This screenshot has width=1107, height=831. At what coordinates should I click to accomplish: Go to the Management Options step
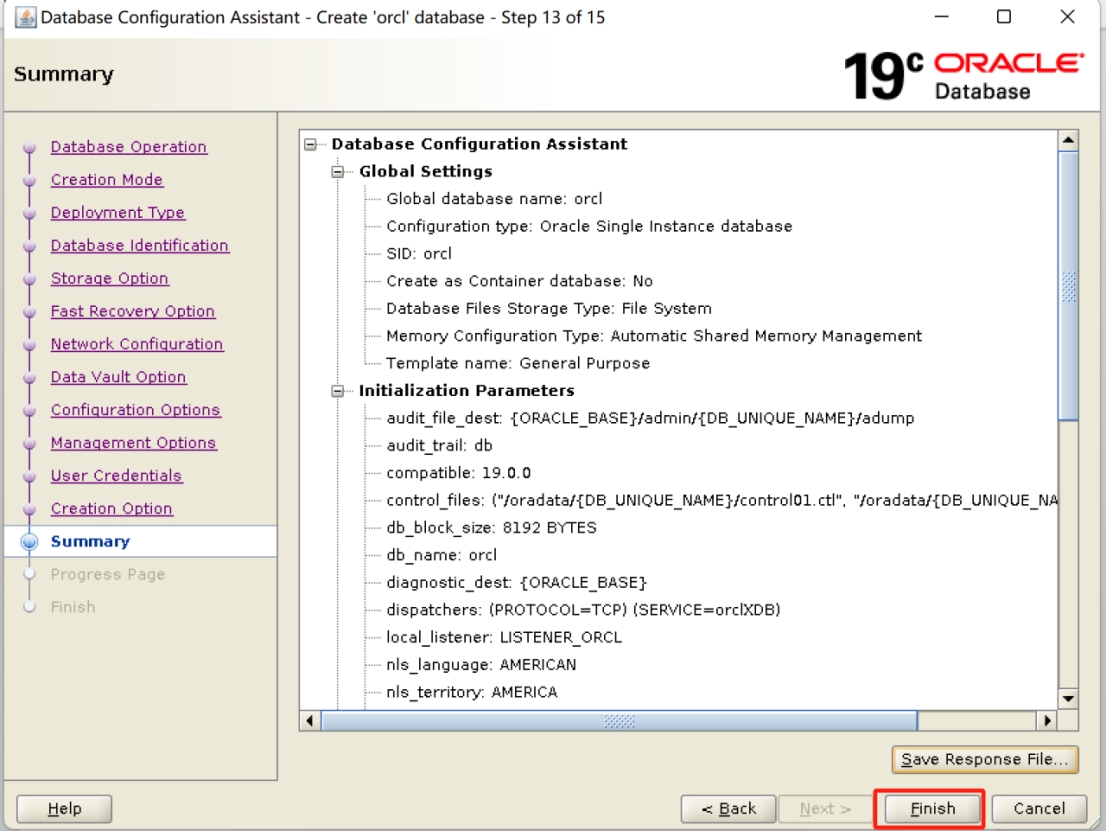coord(133,443)
